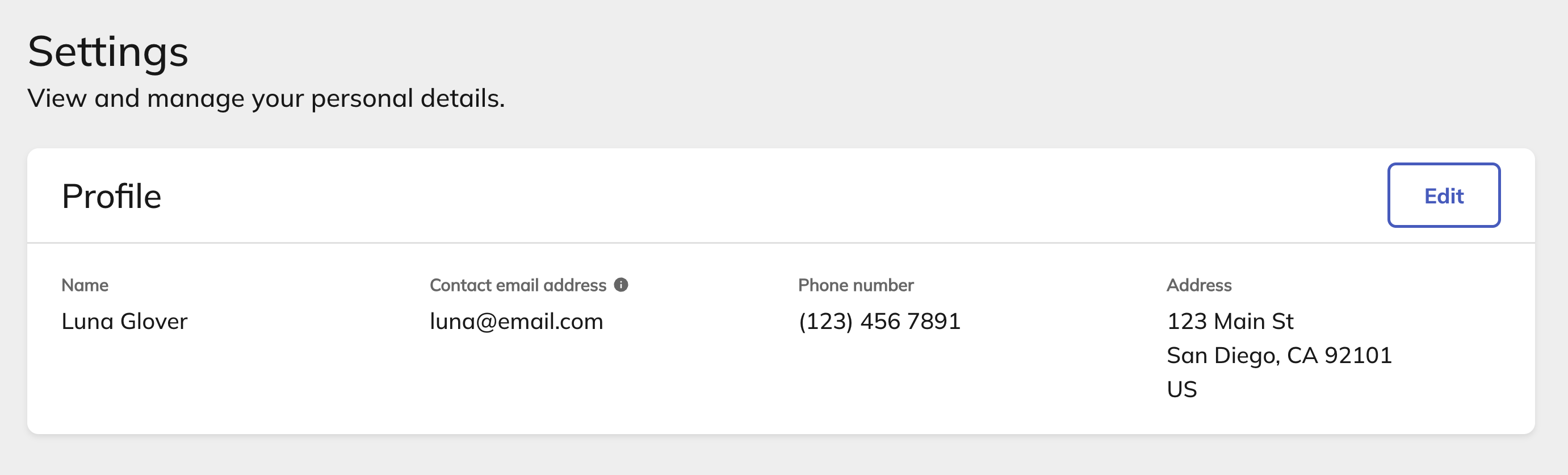Click the Profile section title

coord(111,196)
